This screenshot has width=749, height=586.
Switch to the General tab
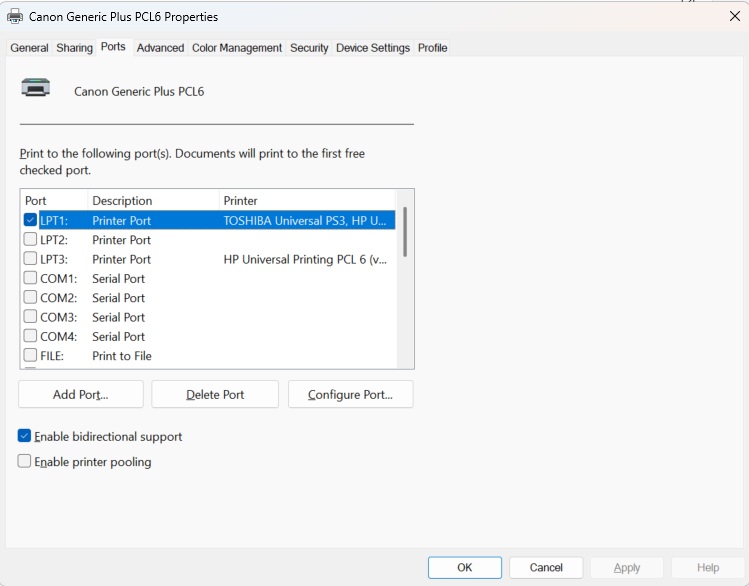(x=29, y=48)
